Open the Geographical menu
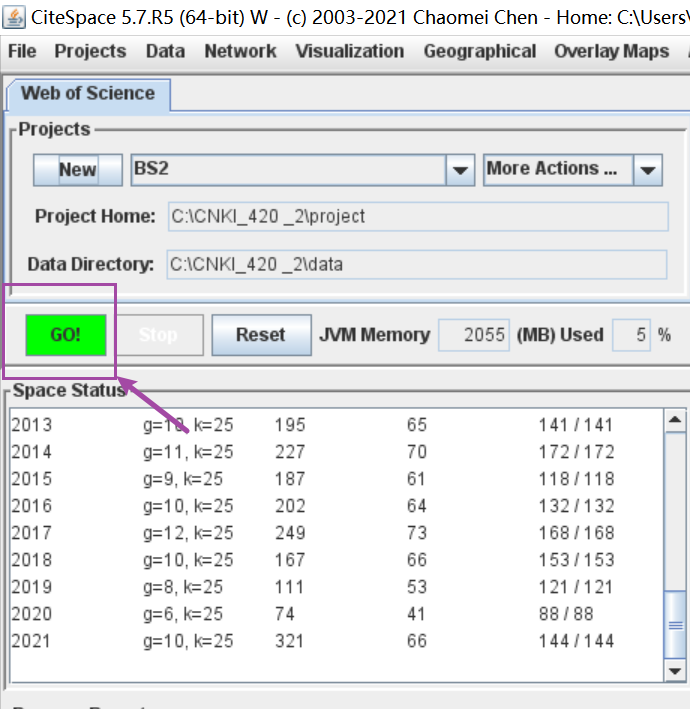The image size is (690, 709). [480, 51]
